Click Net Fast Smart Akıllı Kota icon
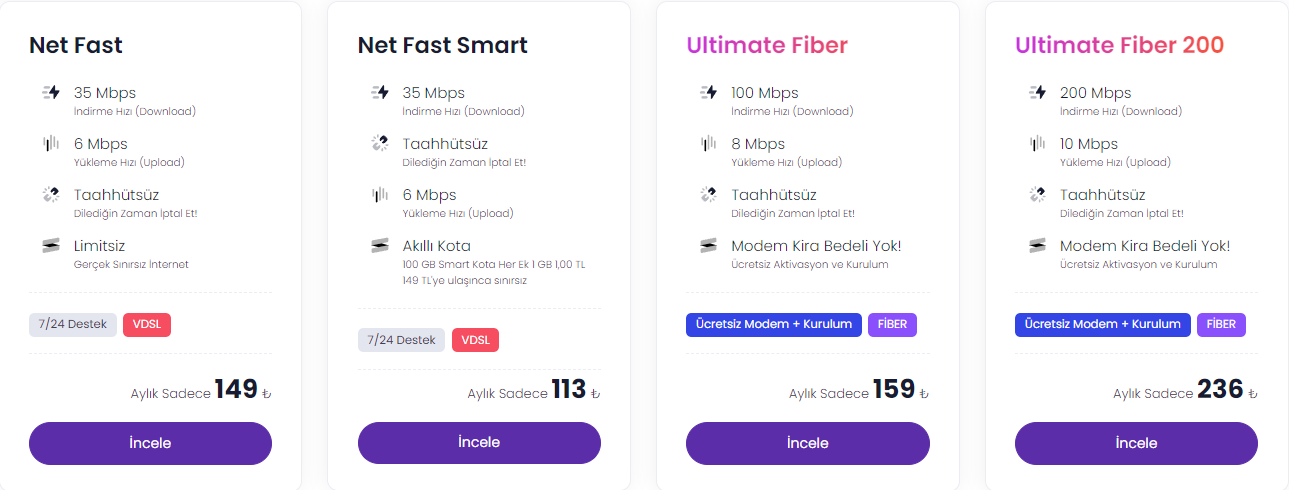Screen dimensions: 1289x490 380,246
